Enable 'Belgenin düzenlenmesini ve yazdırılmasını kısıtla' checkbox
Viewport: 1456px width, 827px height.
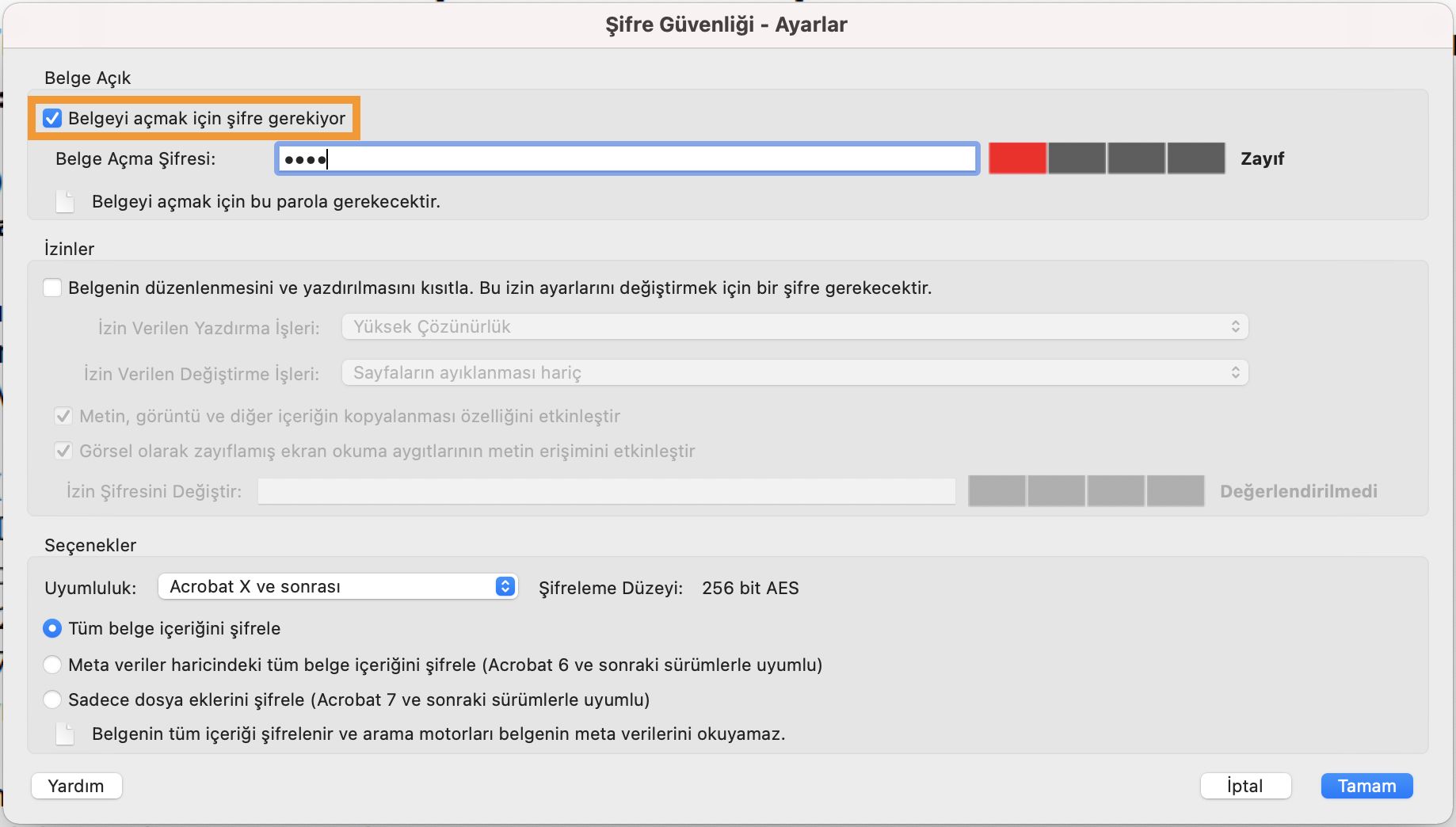[52, 288]
